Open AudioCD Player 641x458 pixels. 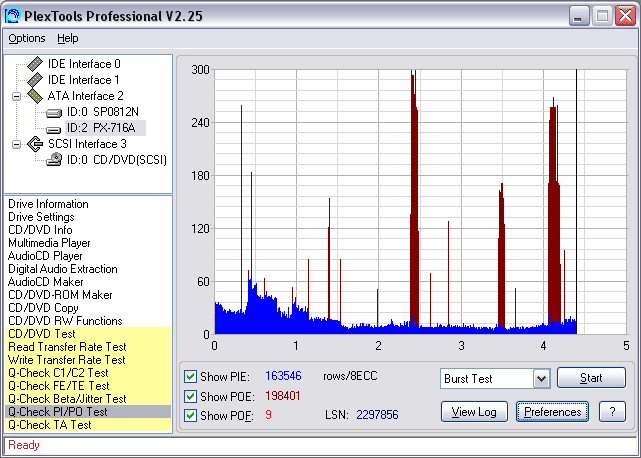(x=45, y=256)
